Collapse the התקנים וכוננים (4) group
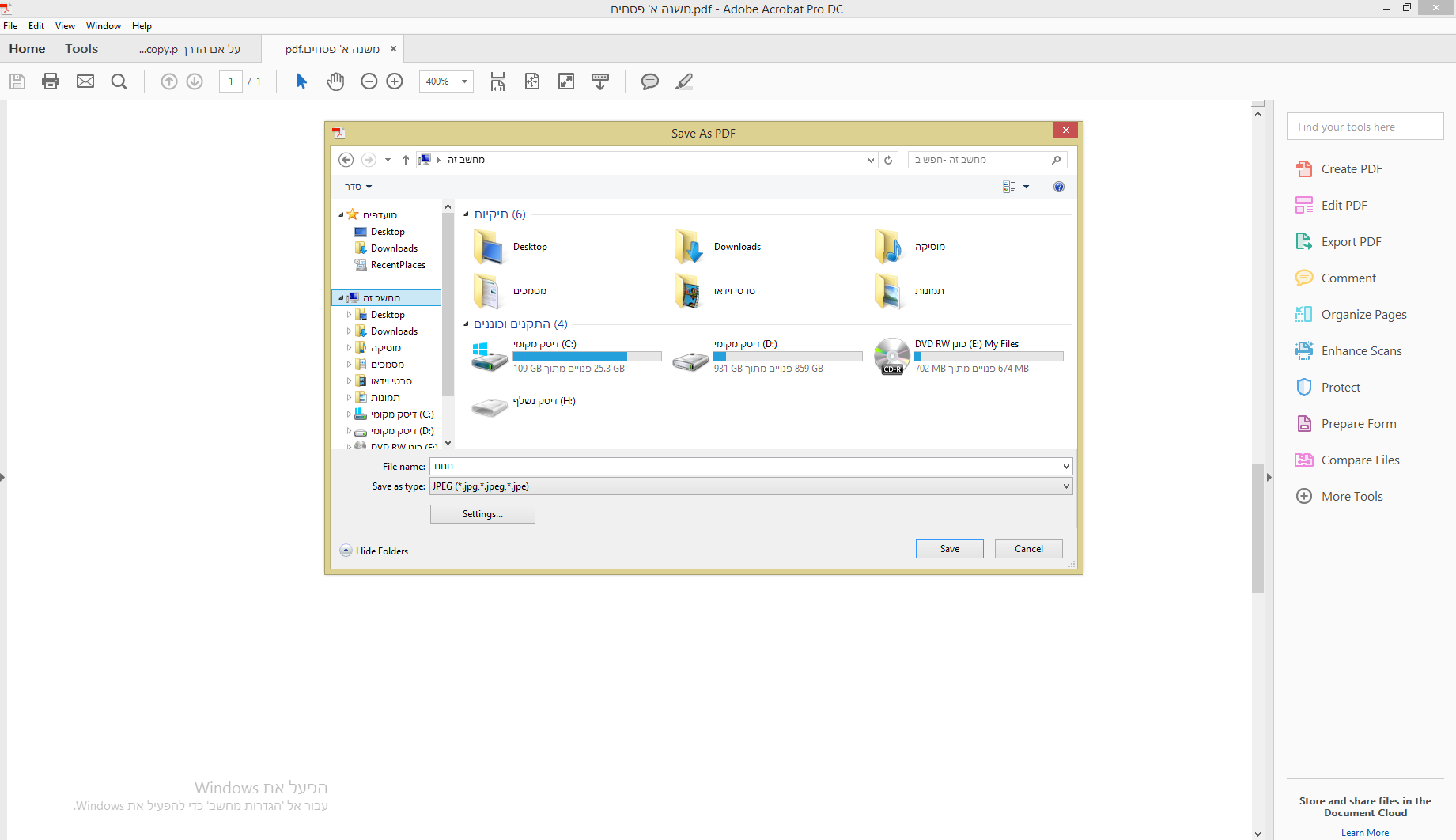Viewport: 1456px width, 840px height. (x=466, y=324)
